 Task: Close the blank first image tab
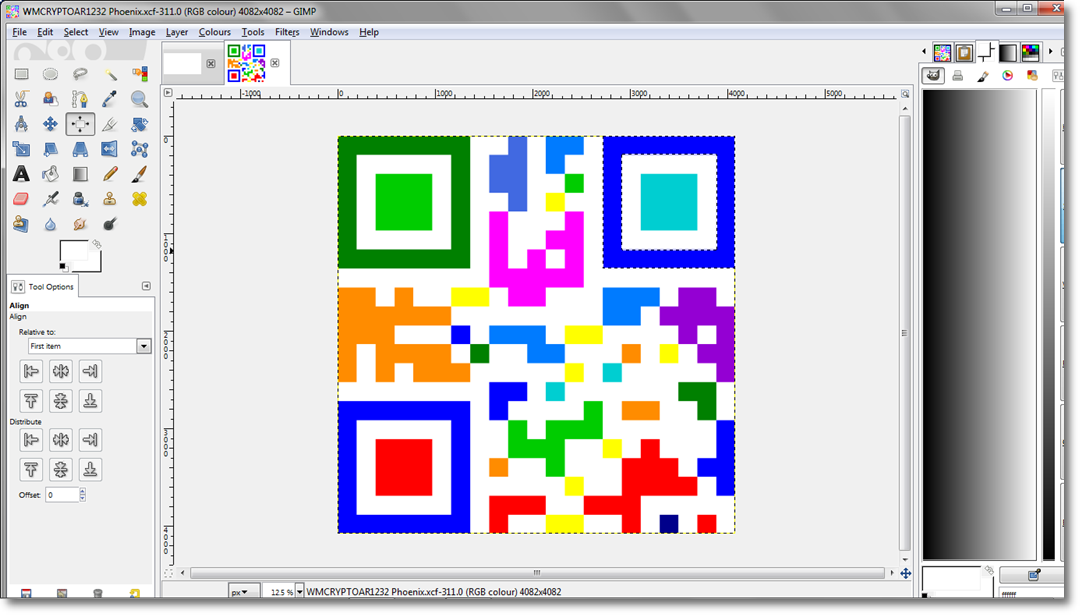pyautogui.click(x=211, y=63)
